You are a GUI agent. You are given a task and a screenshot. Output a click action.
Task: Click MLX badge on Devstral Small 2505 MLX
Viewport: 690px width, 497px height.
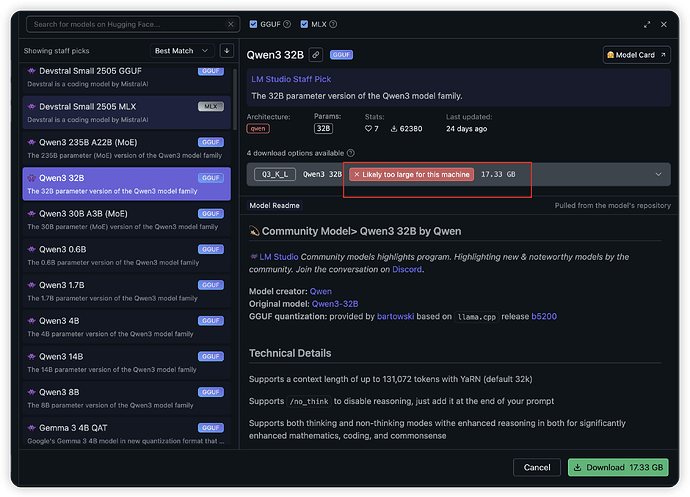click(211, 107)
